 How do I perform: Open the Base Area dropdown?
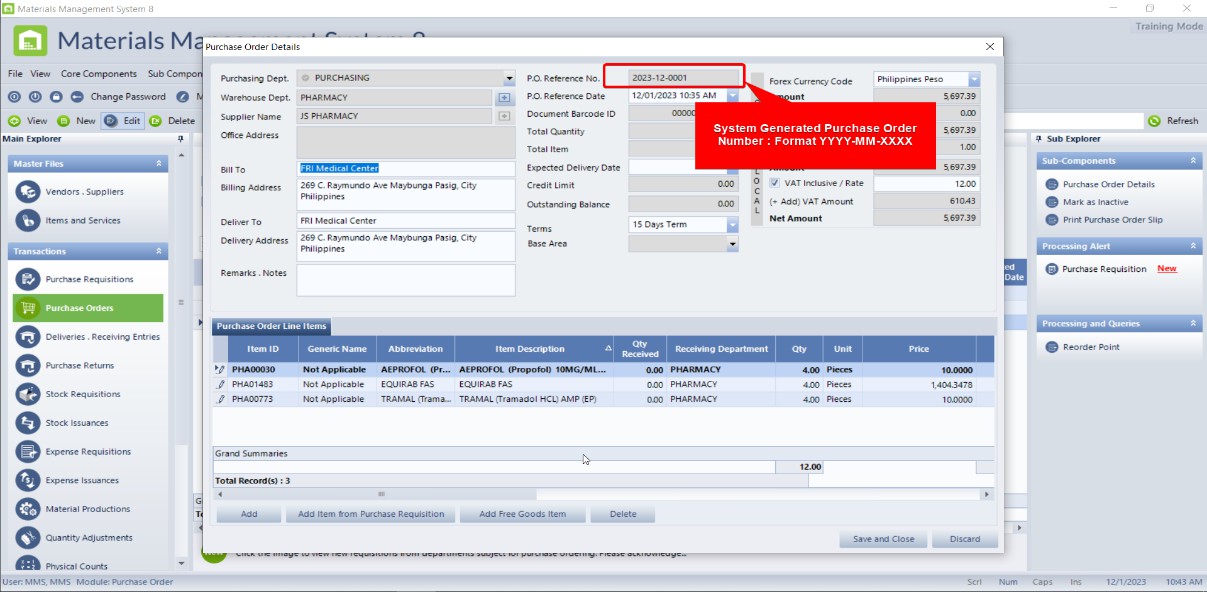coord(732,244)
